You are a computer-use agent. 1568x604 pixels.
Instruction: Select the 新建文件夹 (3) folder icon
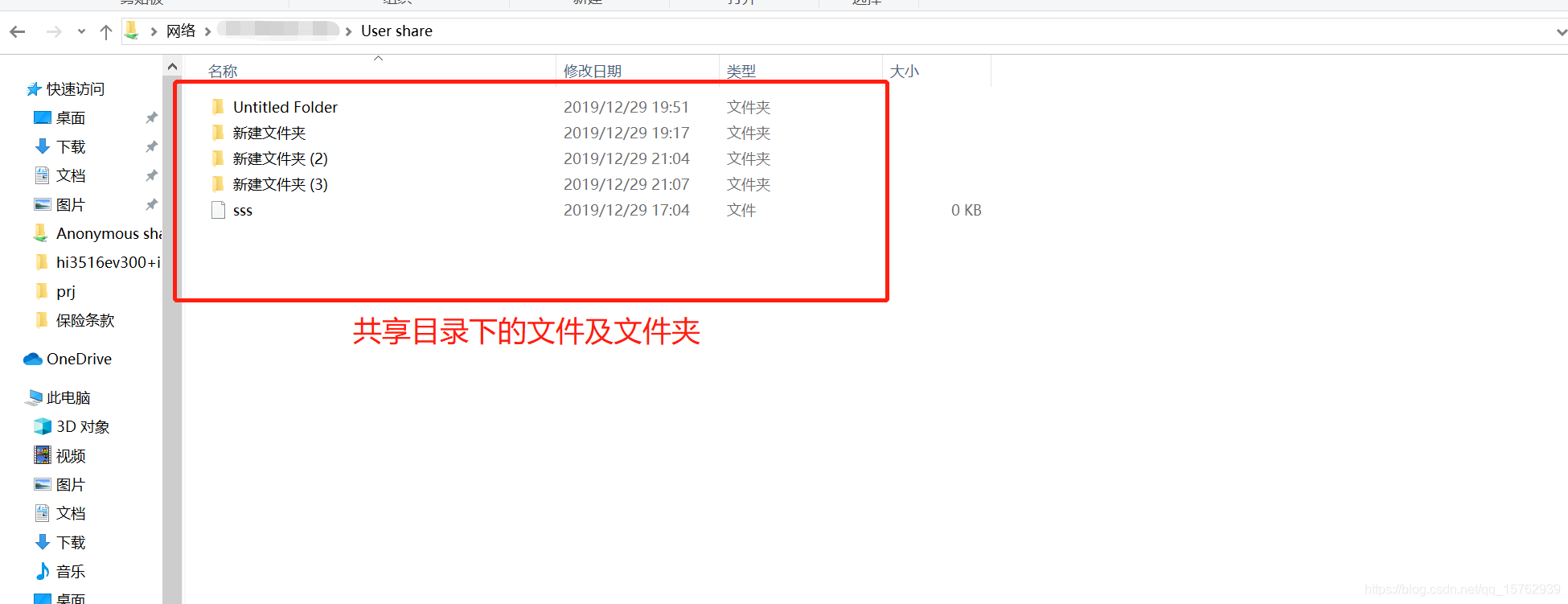pyautogui.click(x=218, y=184)
